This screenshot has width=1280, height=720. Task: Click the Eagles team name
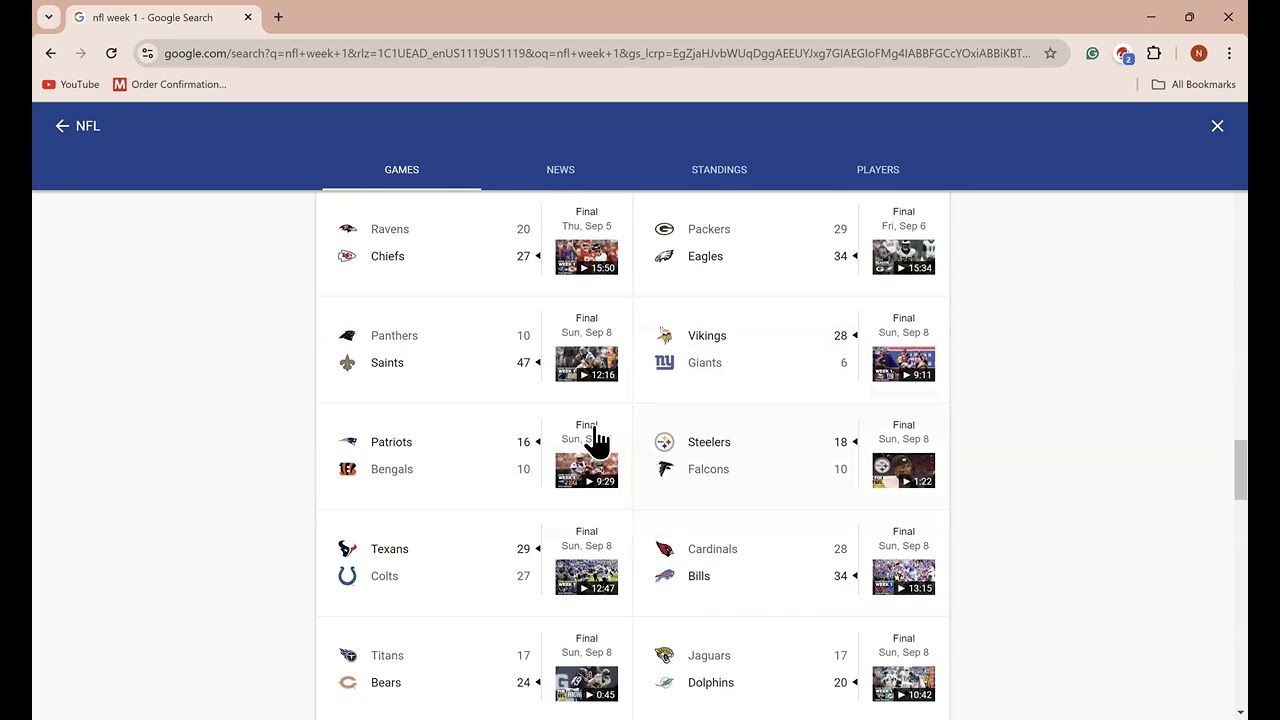click(x=705, y=256)
